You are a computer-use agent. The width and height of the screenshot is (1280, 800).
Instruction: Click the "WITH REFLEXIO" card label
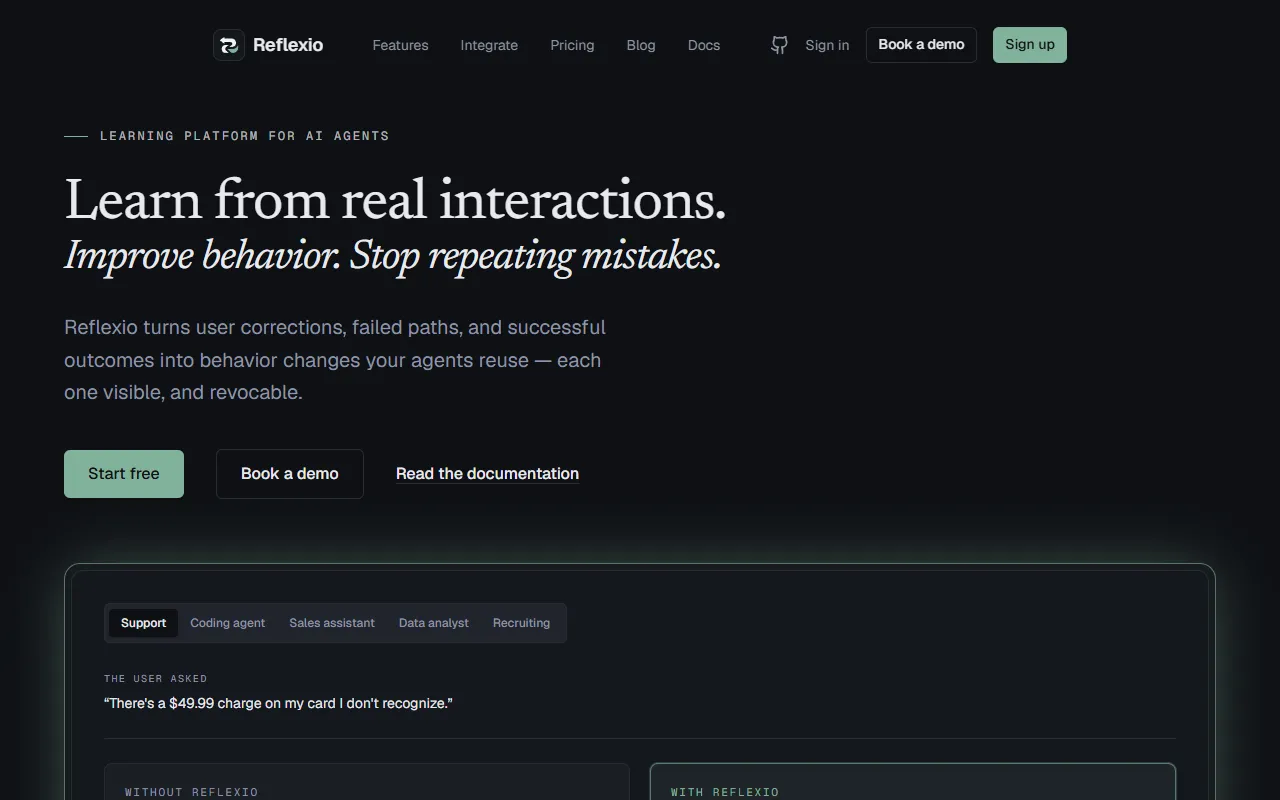coord(725,792)
